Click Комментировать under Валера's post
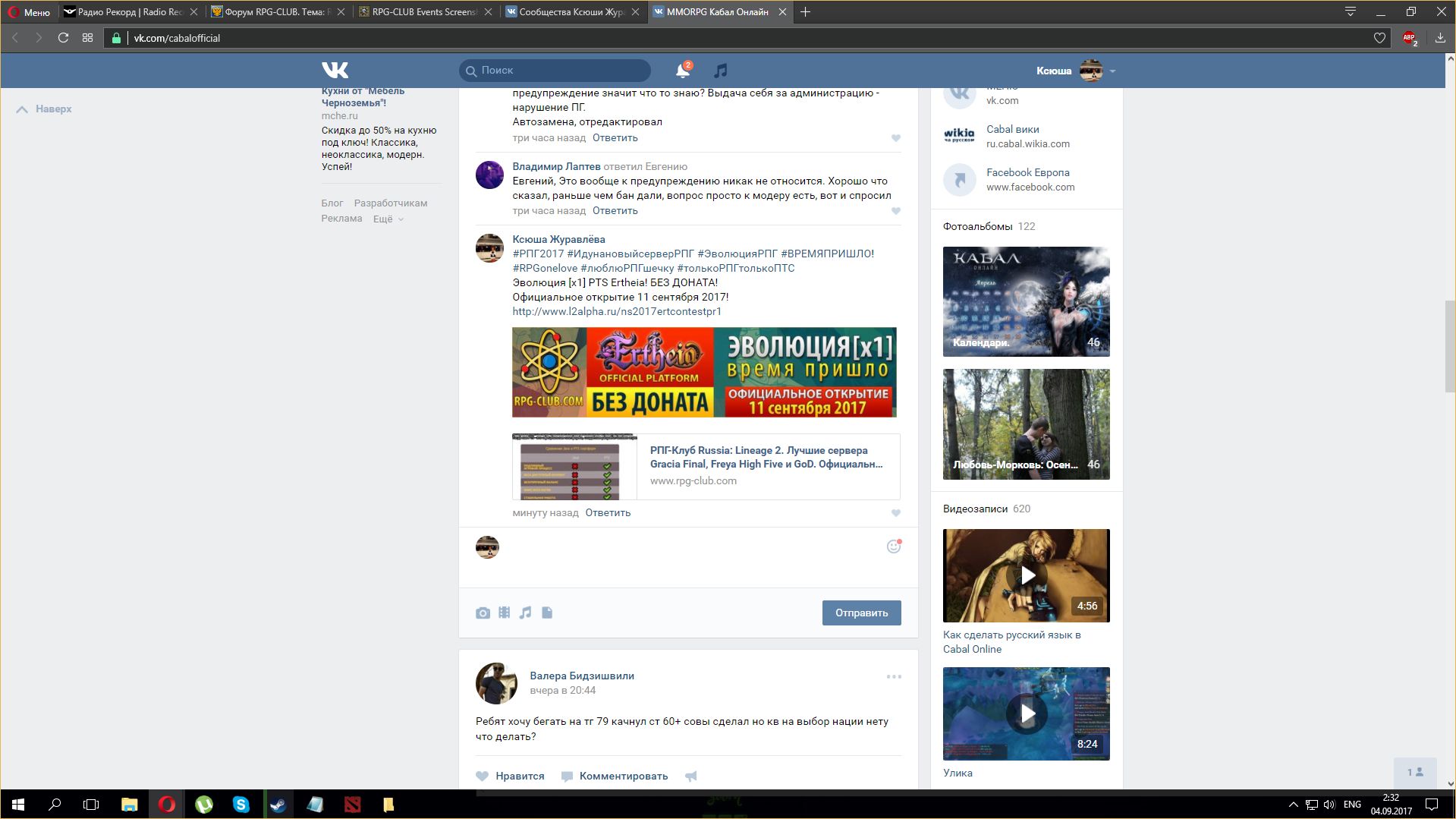Screen dimensions: 1456x819 point(615,776)
